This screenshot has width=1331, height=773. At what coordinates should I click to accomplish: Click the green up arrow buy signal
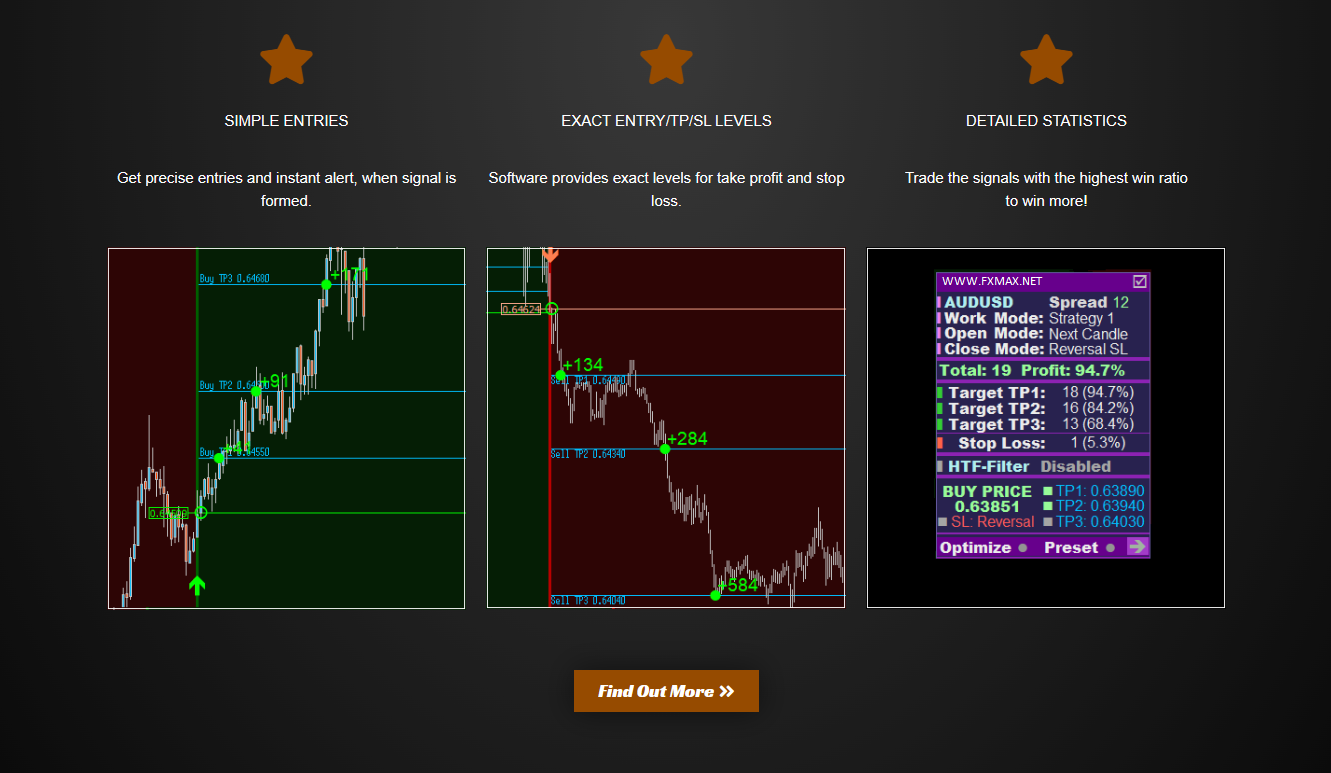click(x=197, y=585)
